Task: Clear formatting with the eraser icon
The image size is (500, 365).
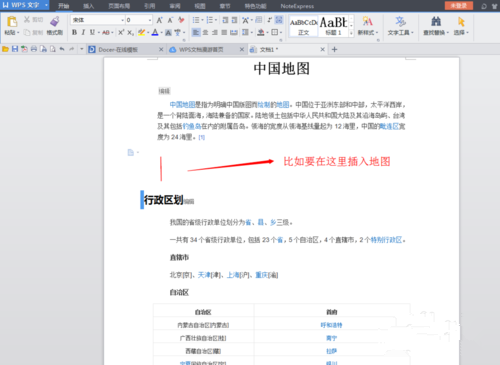Action: 181,20
